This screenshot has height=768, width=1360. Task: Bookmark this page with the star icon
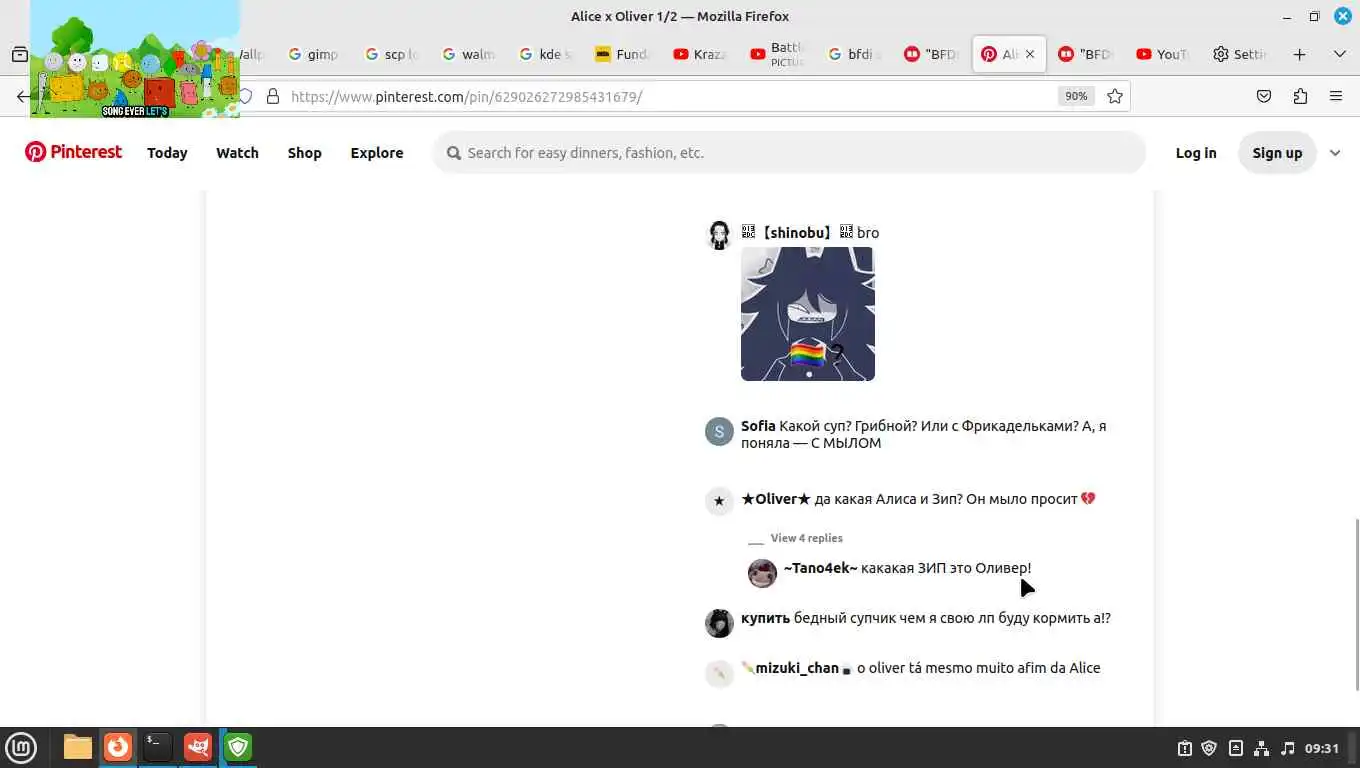(1115, 96)
